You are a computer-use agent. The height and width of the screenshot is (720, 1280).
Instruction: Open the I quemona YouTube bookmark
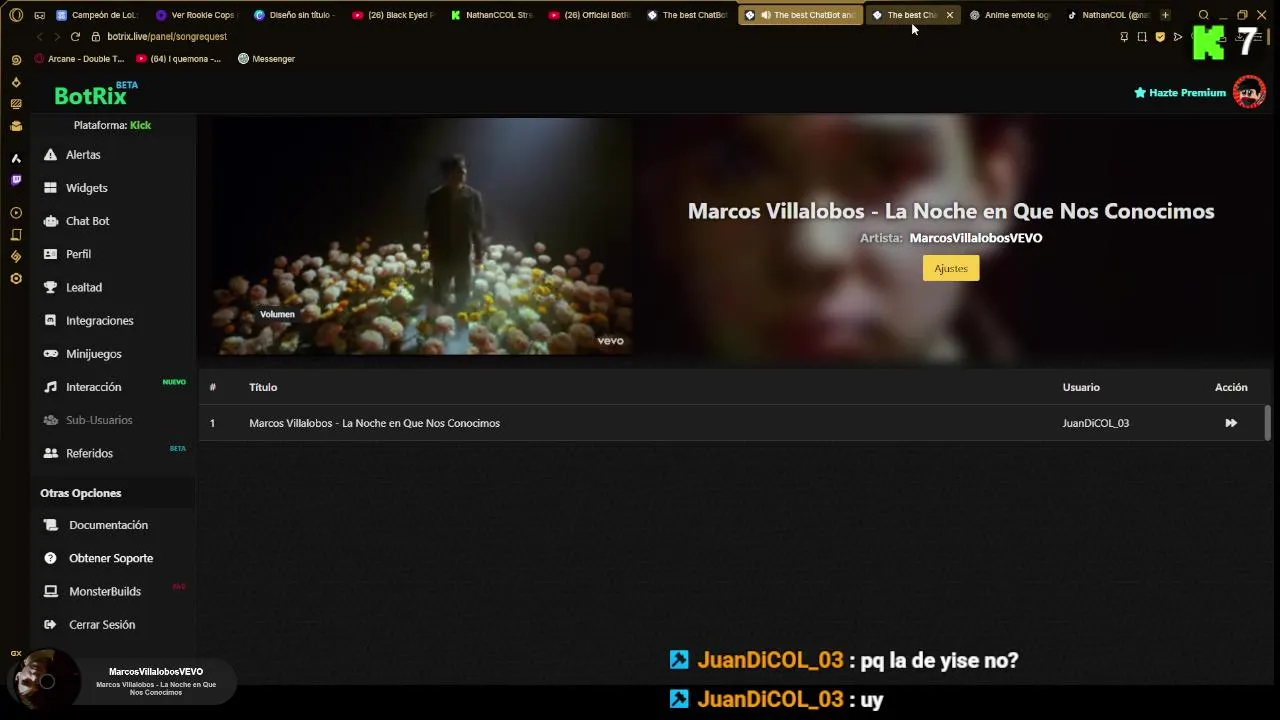coord(178,59)
